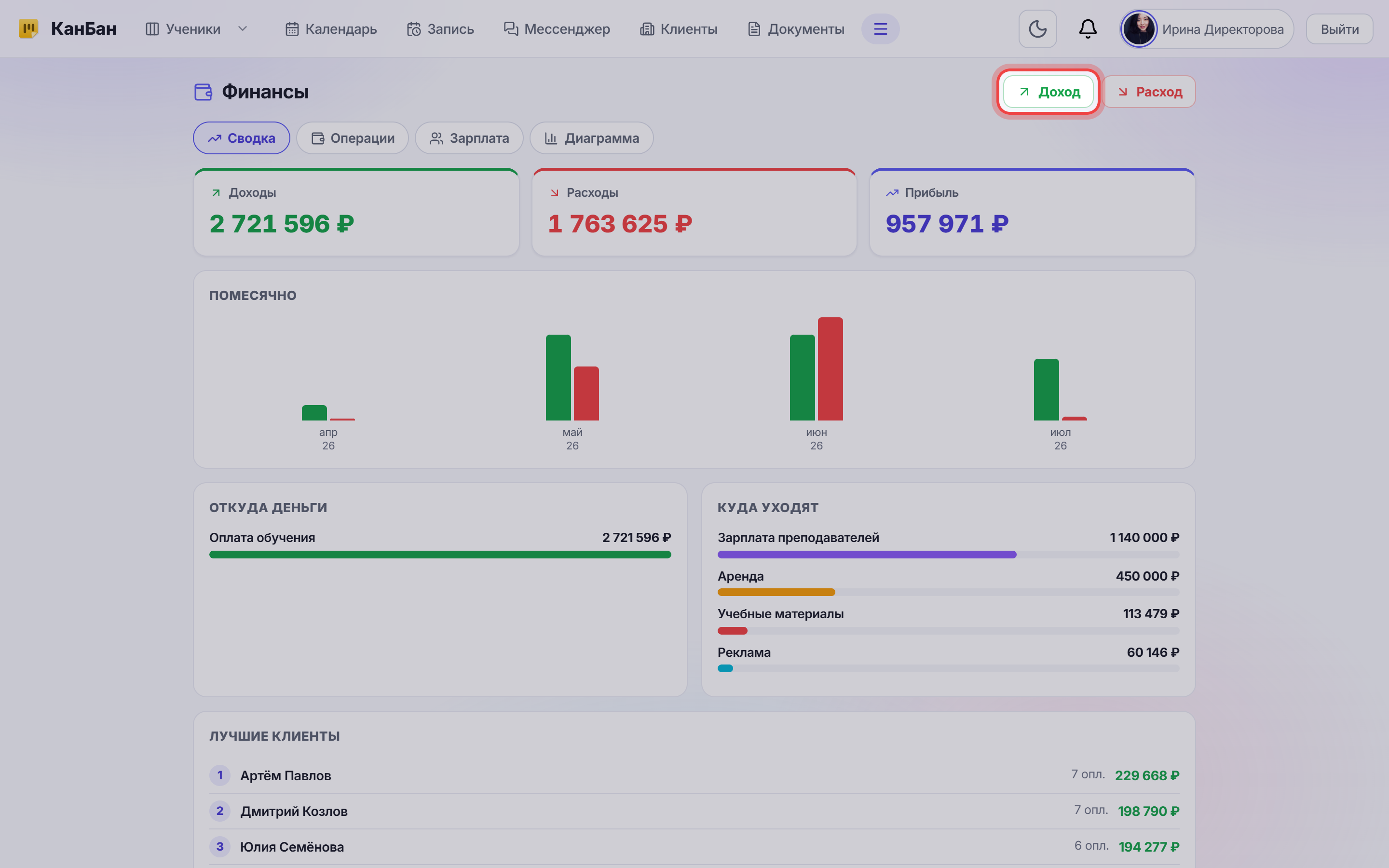Go to Мессенджер chat icon
1389x868 pixels.
(511, 29)
